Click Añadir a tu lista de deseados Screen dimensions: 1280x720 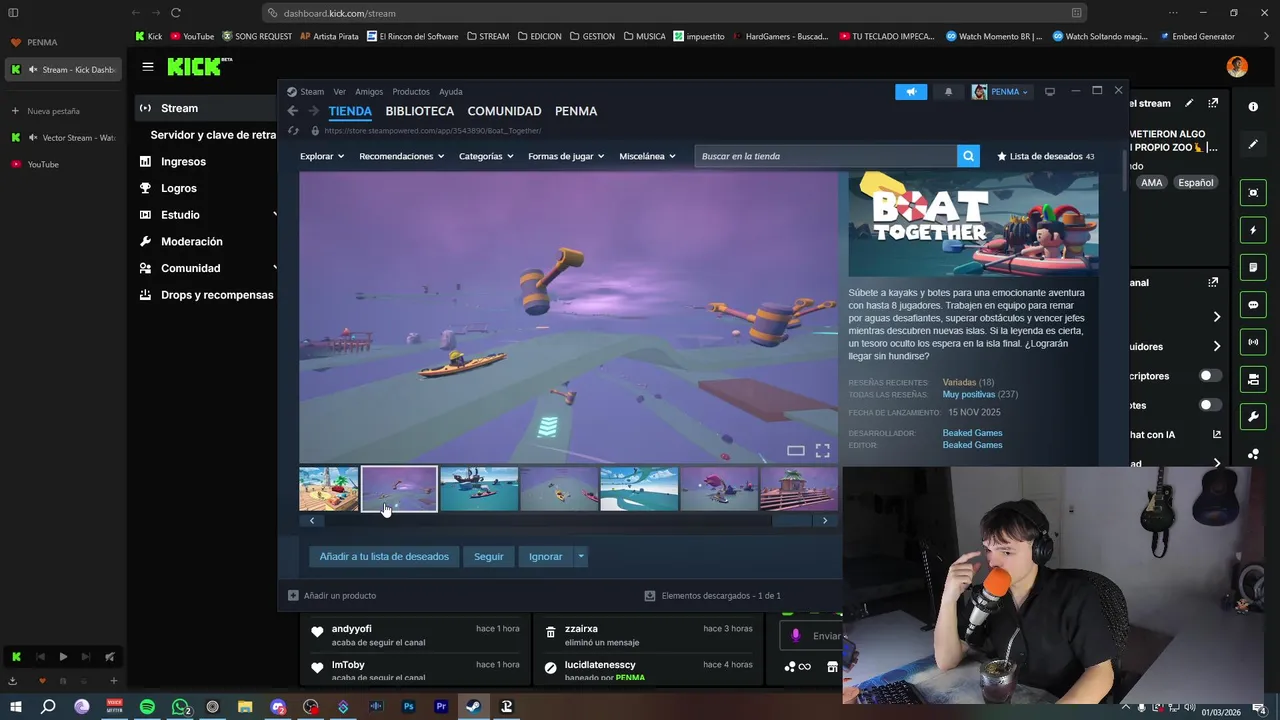pos(384,556)
